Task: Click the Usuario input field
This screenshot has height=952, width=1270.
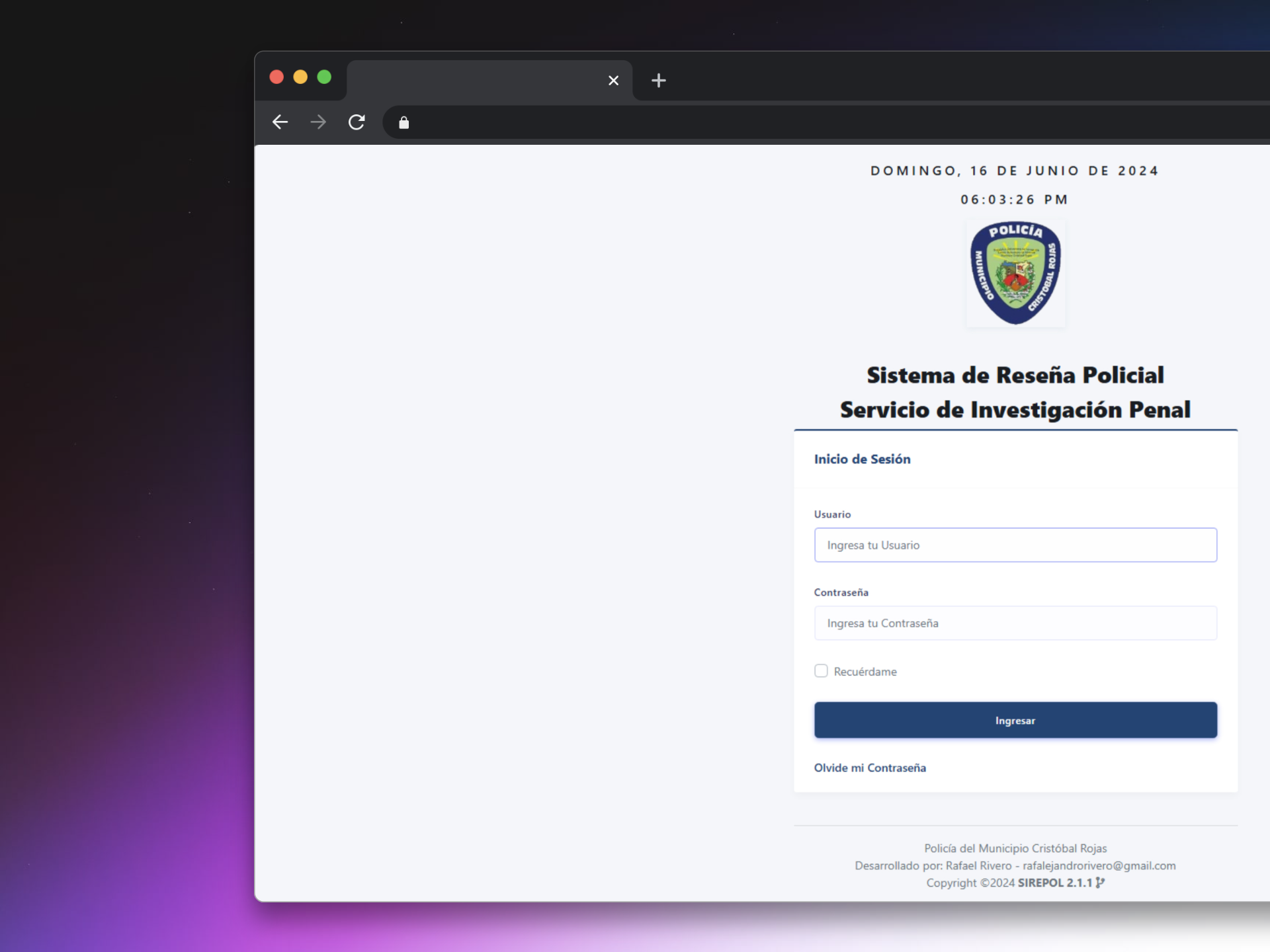Action: click(x=1015, y=545)
